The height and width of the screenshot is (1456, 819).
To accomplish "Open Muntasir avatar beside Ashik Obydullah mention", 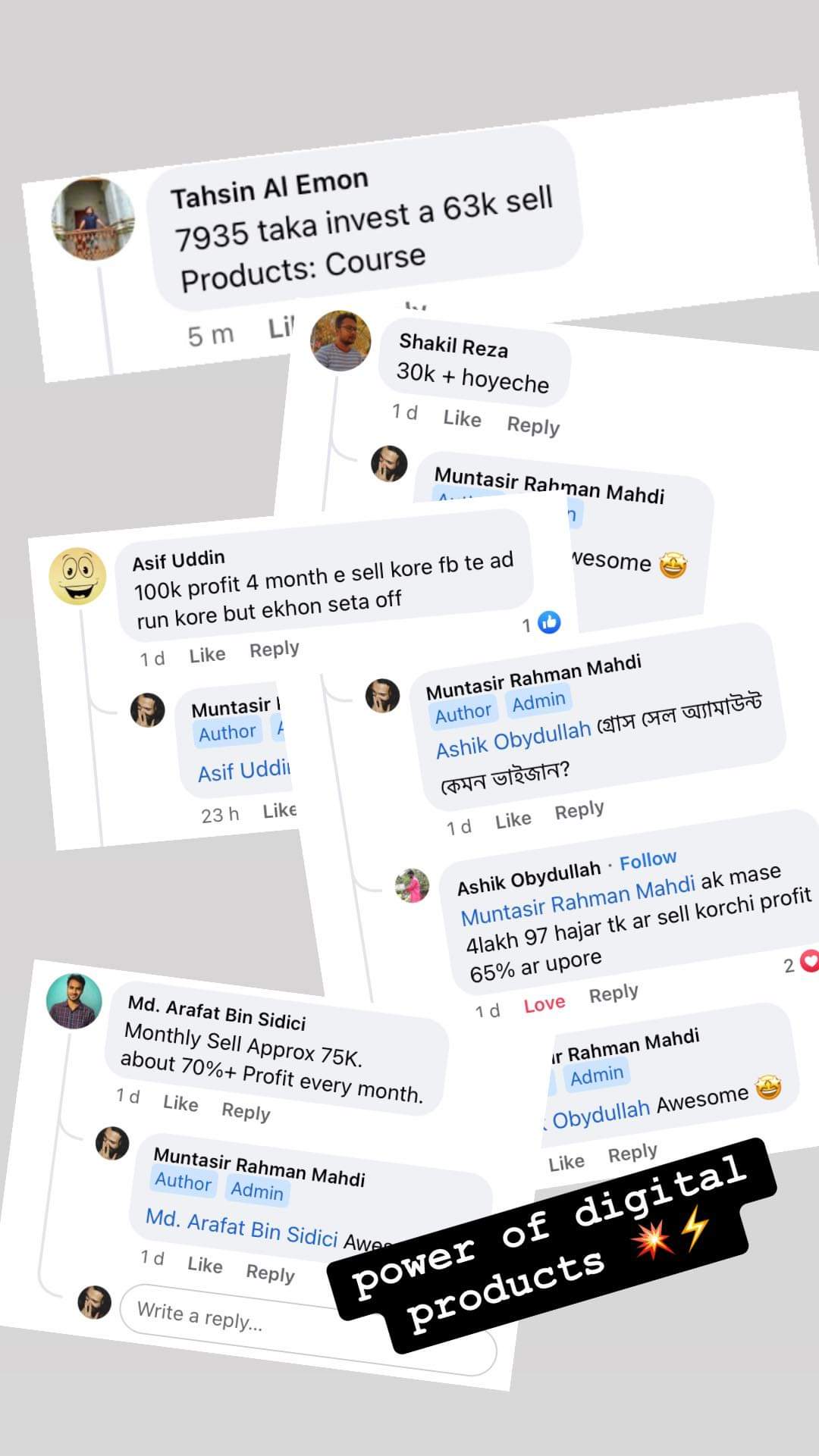I will (x=383, y=695).
